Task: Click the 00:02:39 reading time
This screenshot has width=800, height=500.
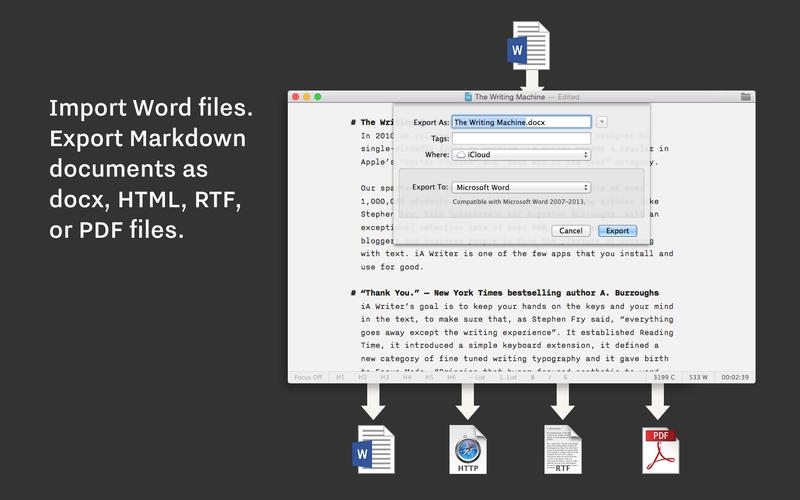Action: 735,377
